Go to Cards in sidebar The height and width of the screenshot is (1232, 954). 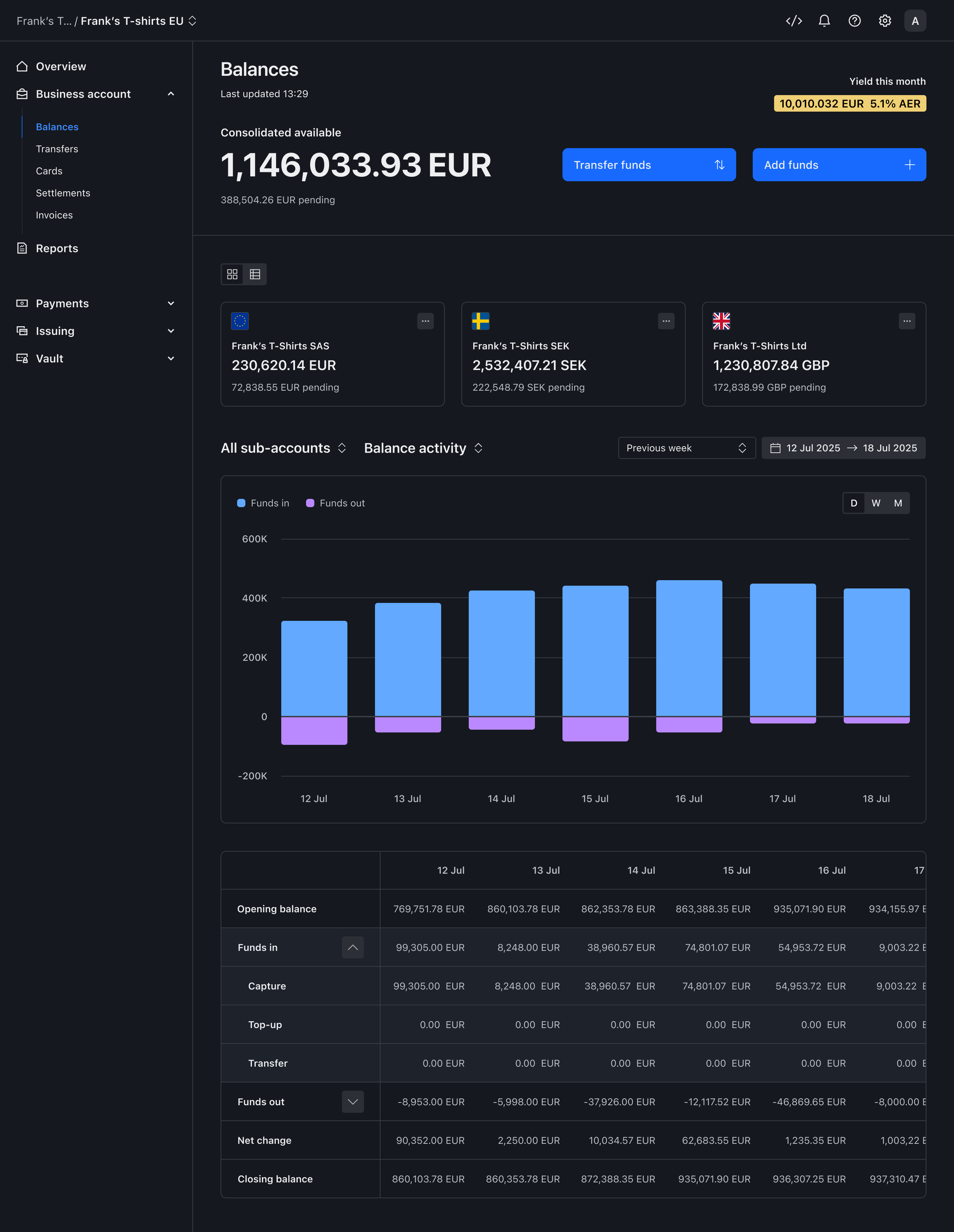[x=49, y=171]
